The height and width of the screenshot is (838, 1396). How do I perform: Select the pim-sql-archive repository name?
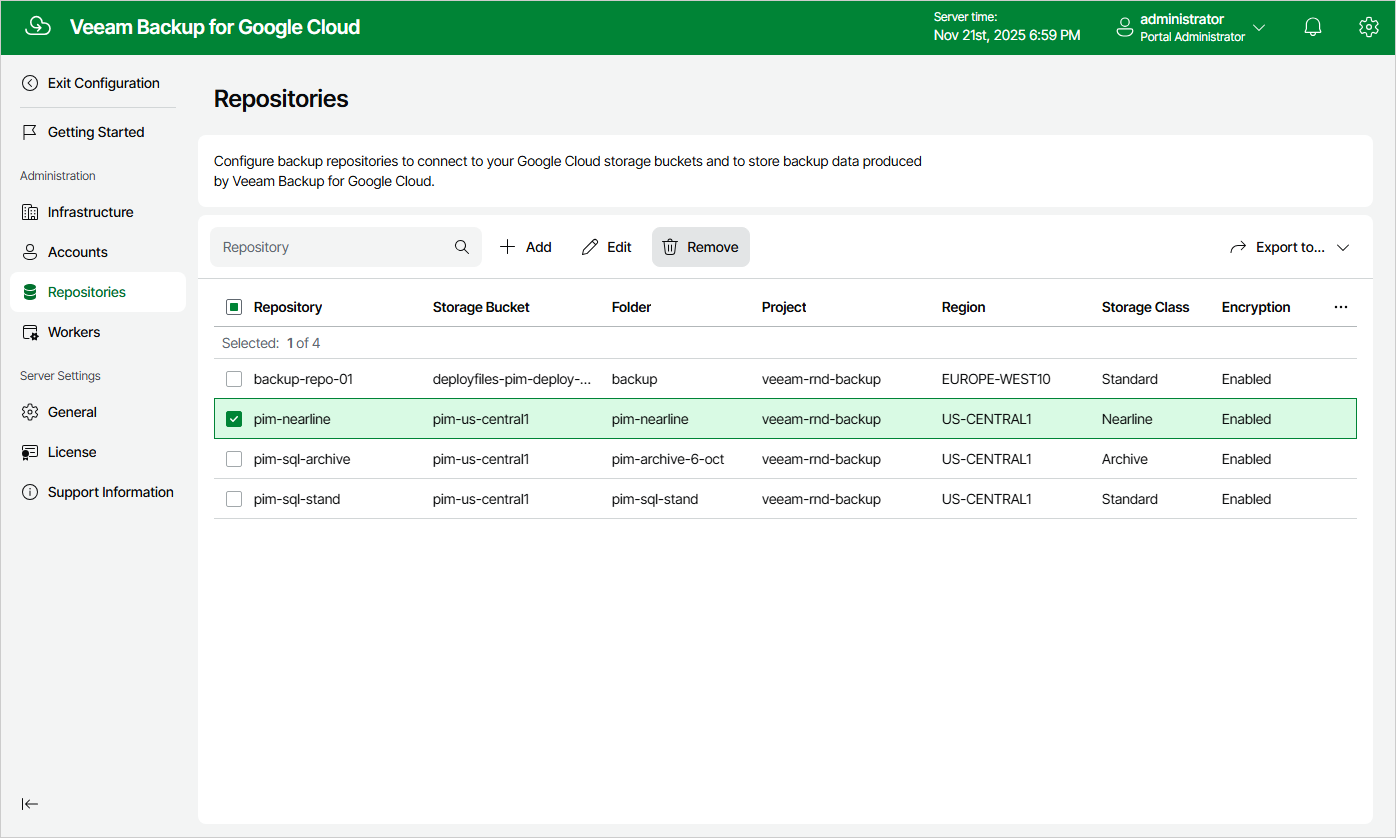(x=302, y=459)
